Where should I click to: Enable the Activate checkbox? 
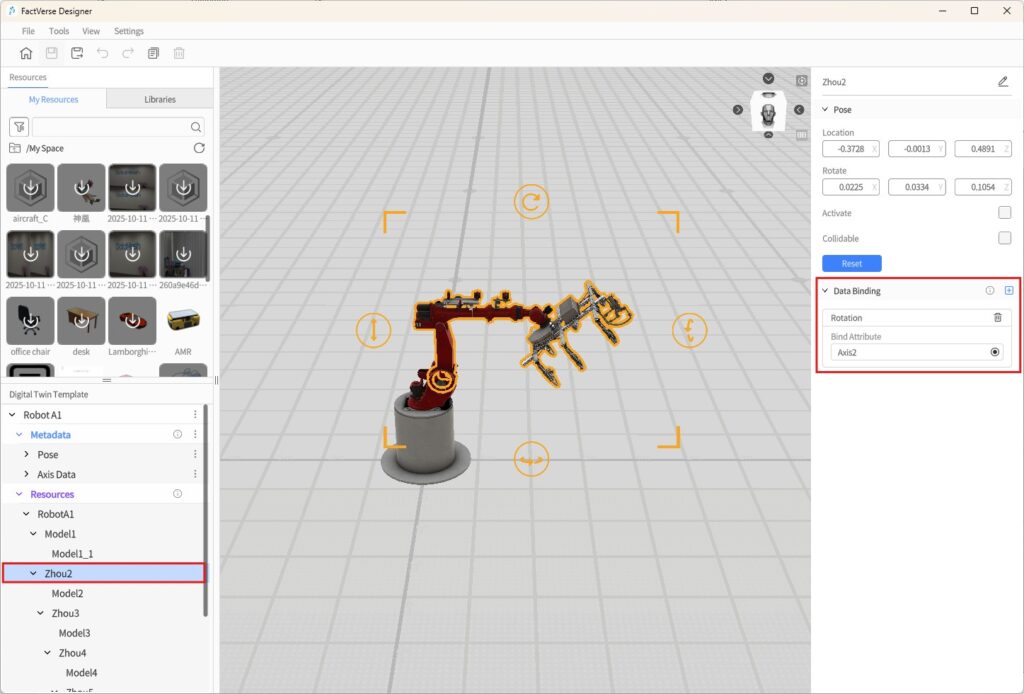1004,213
